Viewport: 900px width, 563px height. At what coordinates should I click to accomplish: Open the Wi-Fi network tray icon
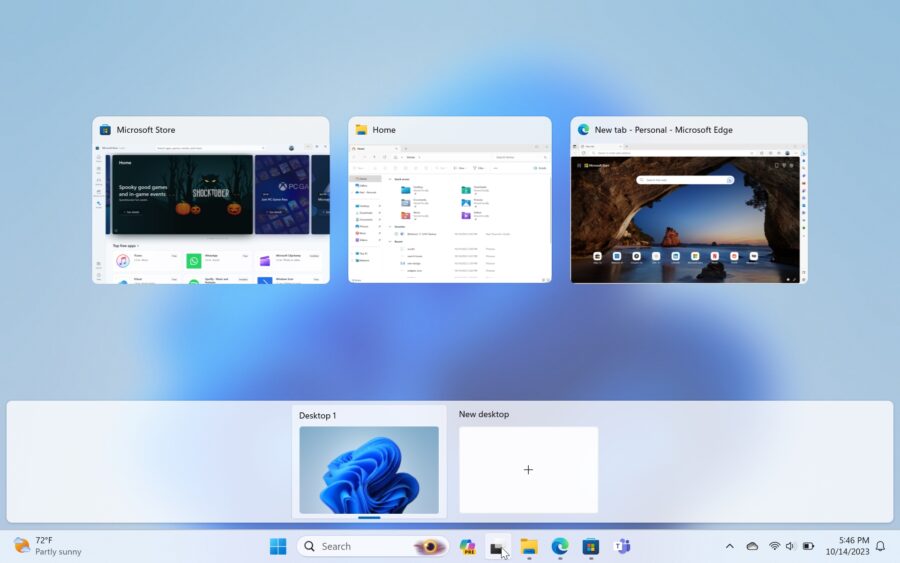pos(774,546)
